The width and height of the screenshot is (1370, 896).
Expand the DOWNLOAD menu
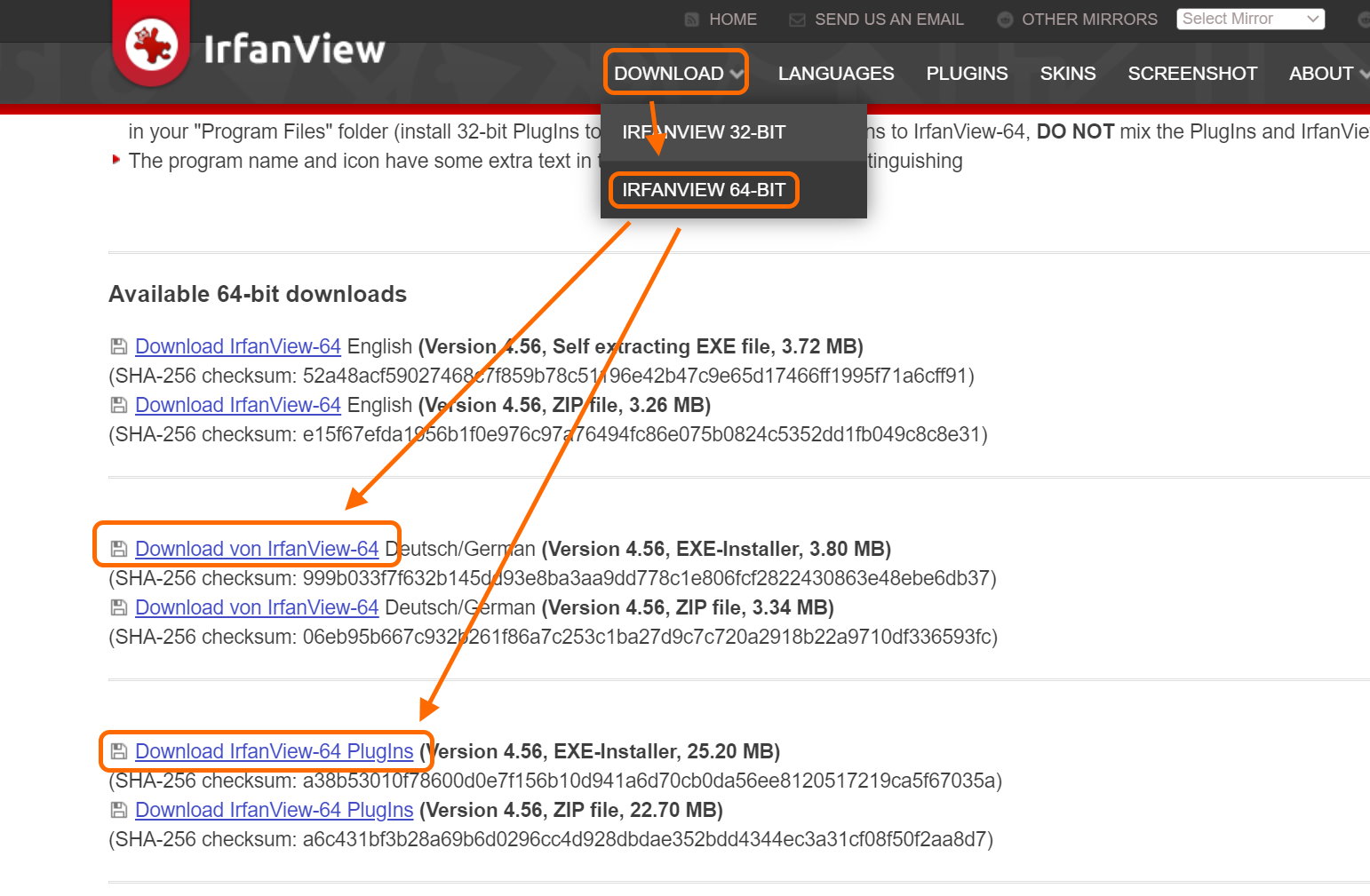[x=677, y=74]
